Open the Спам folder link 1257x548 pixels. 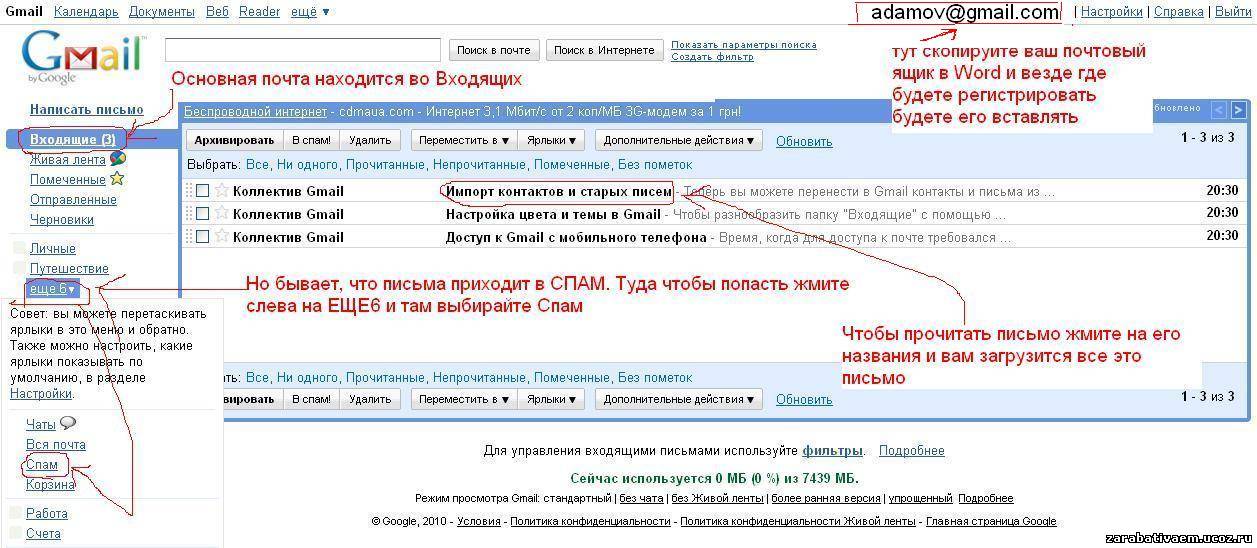[42, 465]
